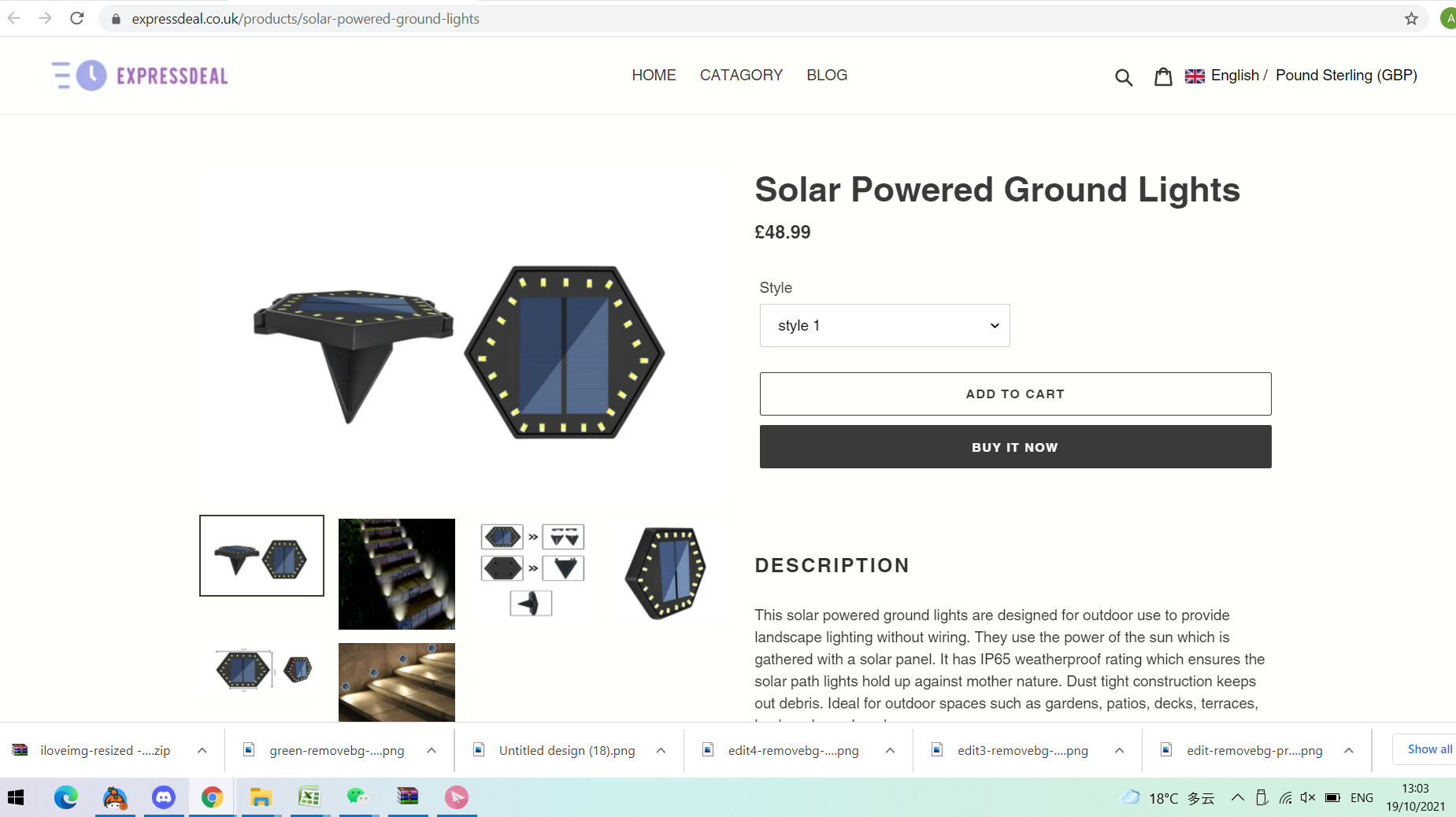Expand options for iloveimg-resized zip download

coord(202,750)
